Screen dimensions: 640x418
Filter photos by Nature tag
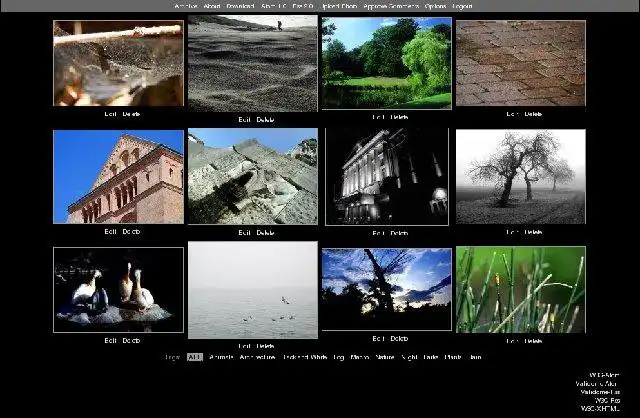tap(385, 357)
